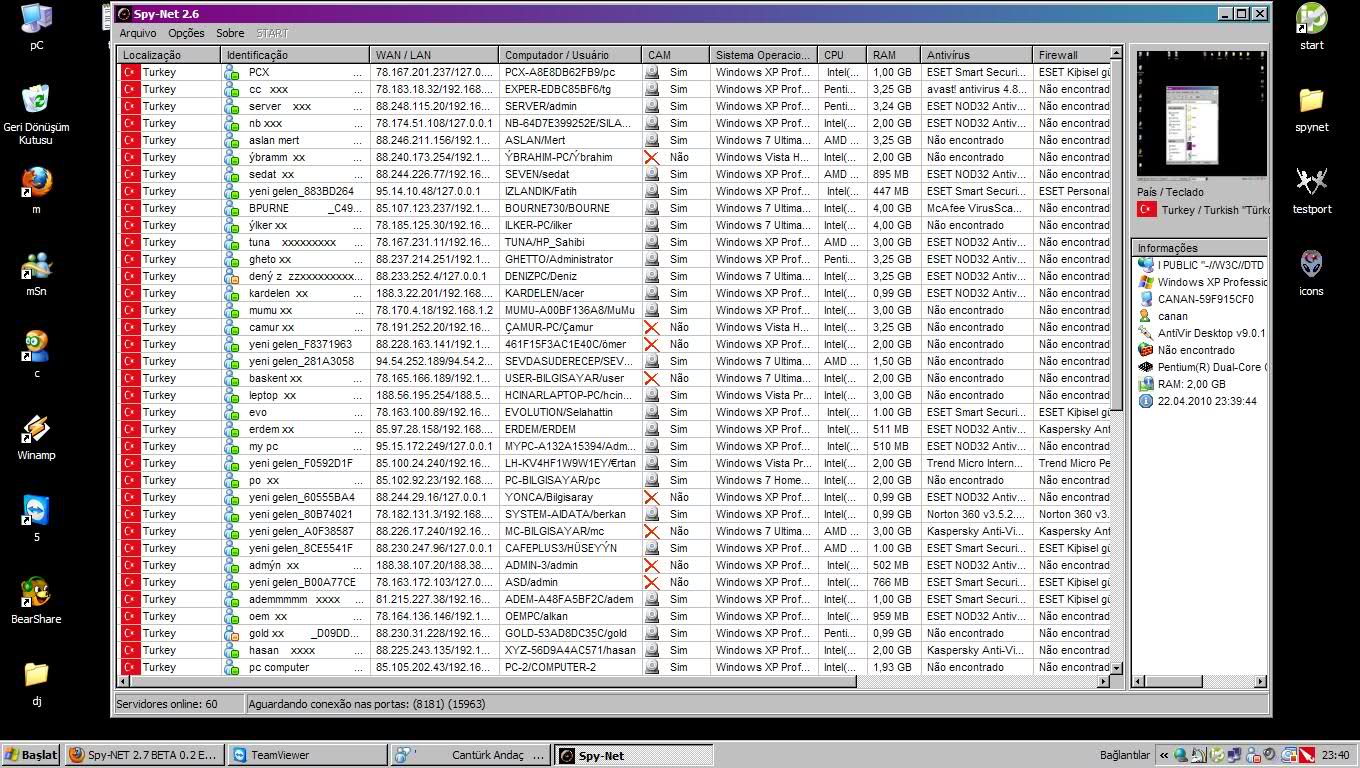Click the Turkey flag icon on the sedat row
1360x768 pixels.
click(x=131, y=174)
